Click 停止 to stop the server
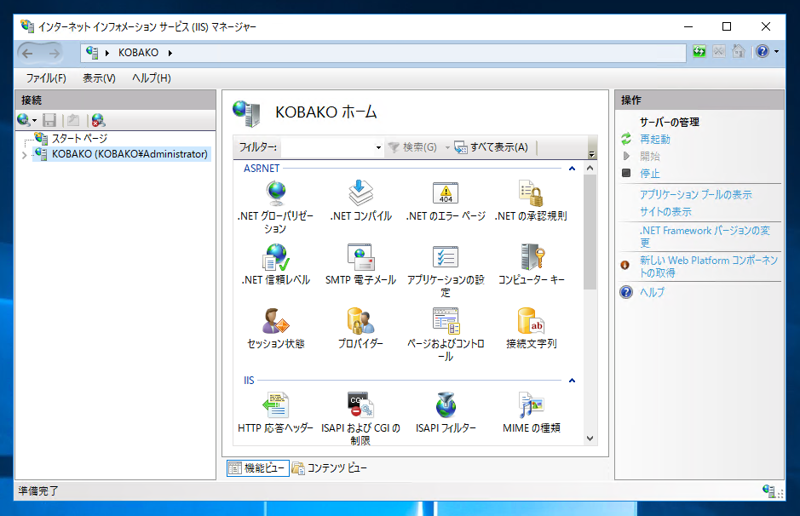Viewport: 800px width, 516px height. [650, 174]
